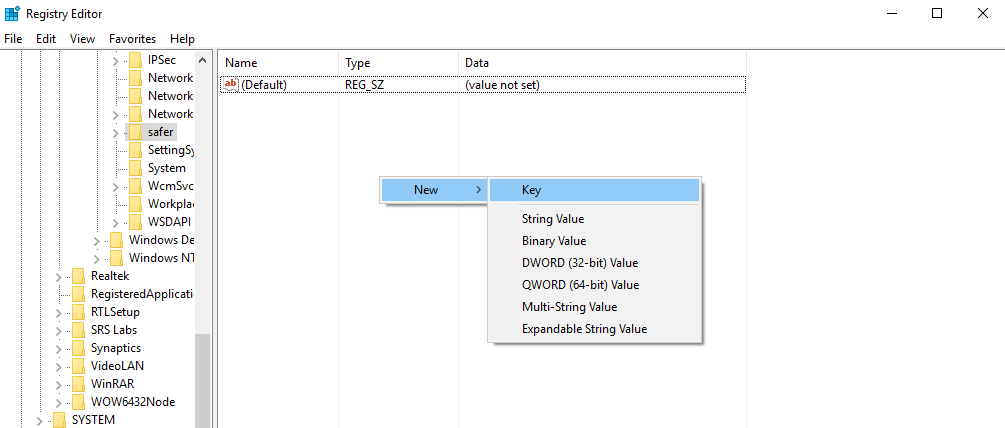Select the RegisteredApplications tree key

click(x=141, y=294)
